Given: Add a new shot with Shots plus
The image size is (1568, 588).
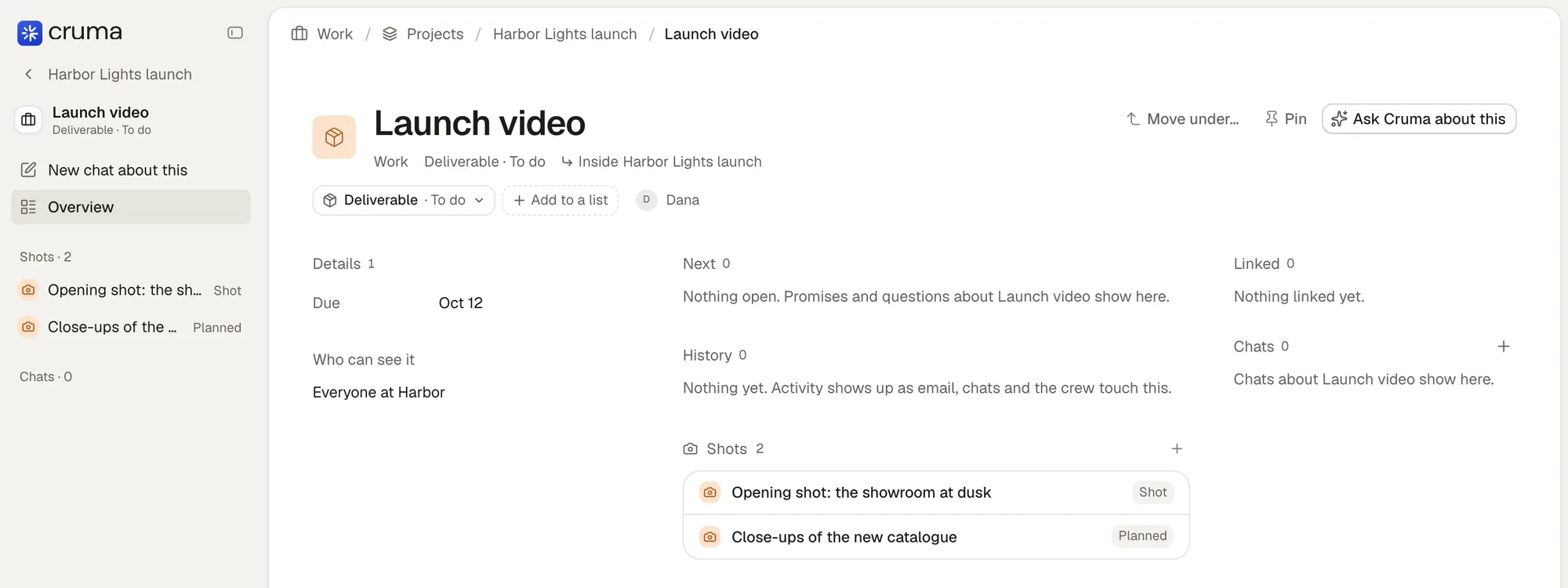Looking at the screenshot, I should (x=1177, y=449).
